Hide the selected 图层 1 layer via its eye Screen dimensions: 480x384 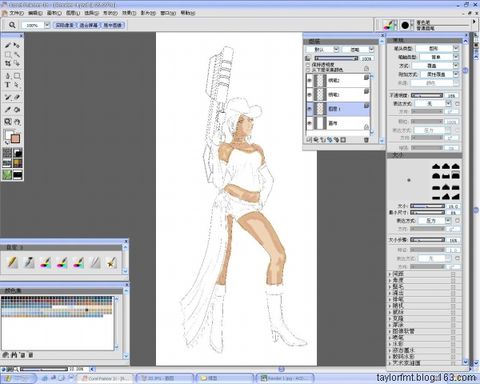310,109
